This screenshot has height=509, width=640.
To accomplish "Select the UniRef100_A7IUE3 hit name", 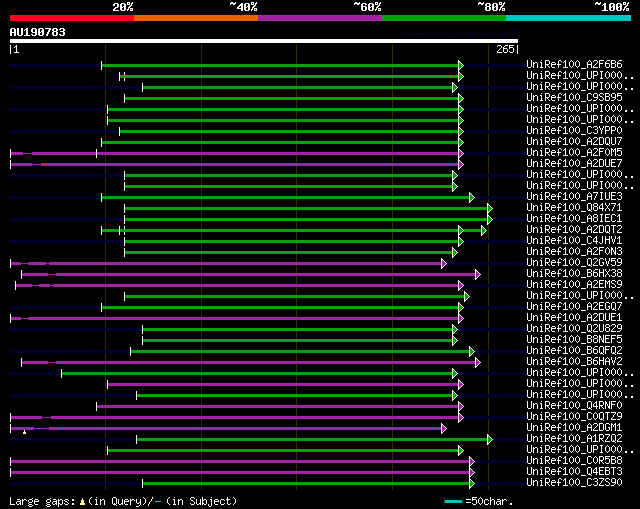I will [574, 197].
